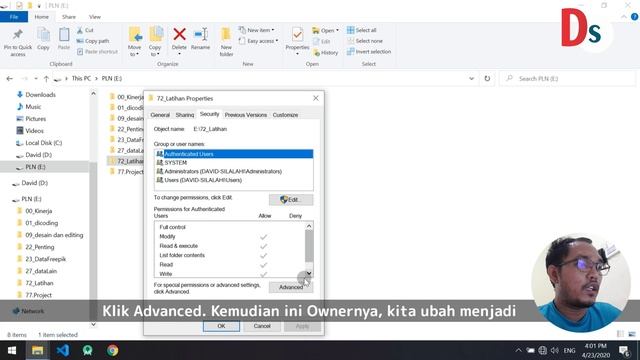This screenshot has height=360, width=640.
Task: Go back with the Back arrow
Action: (9, 78)
